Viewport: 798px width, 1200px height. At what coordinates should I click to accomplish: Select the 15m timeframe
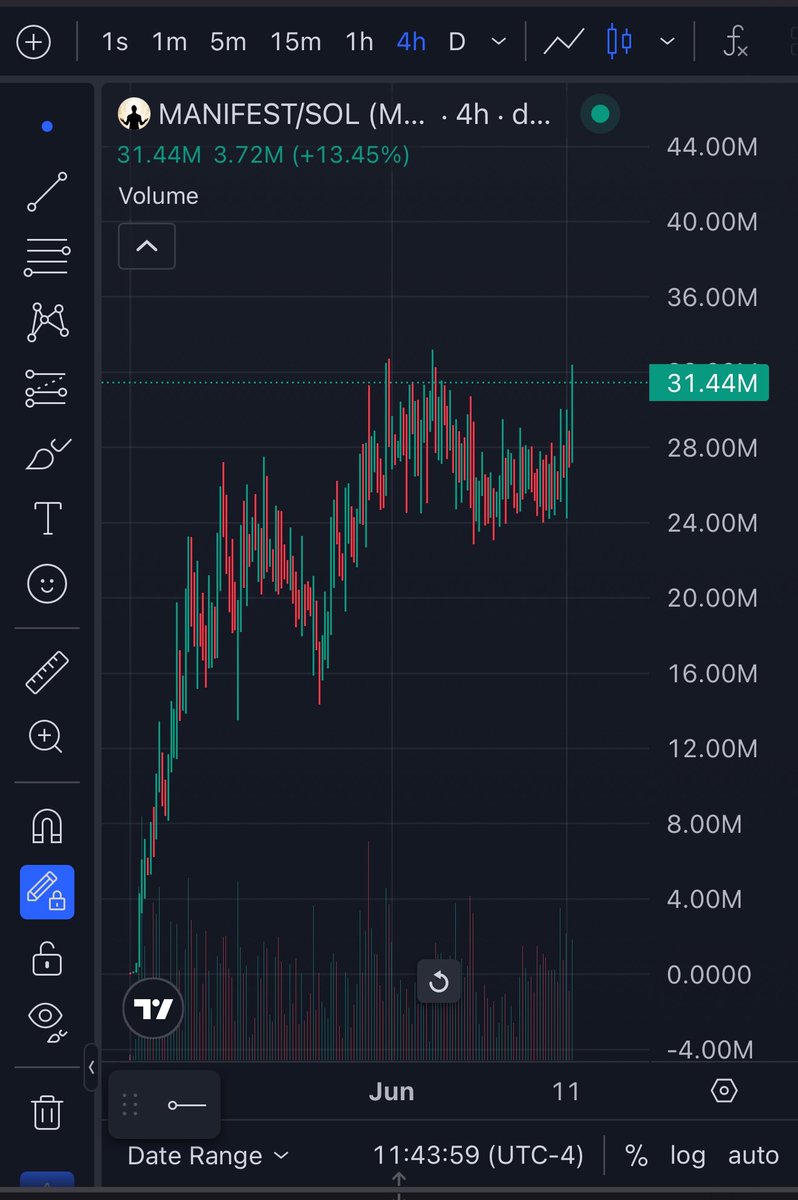(296, 42)
